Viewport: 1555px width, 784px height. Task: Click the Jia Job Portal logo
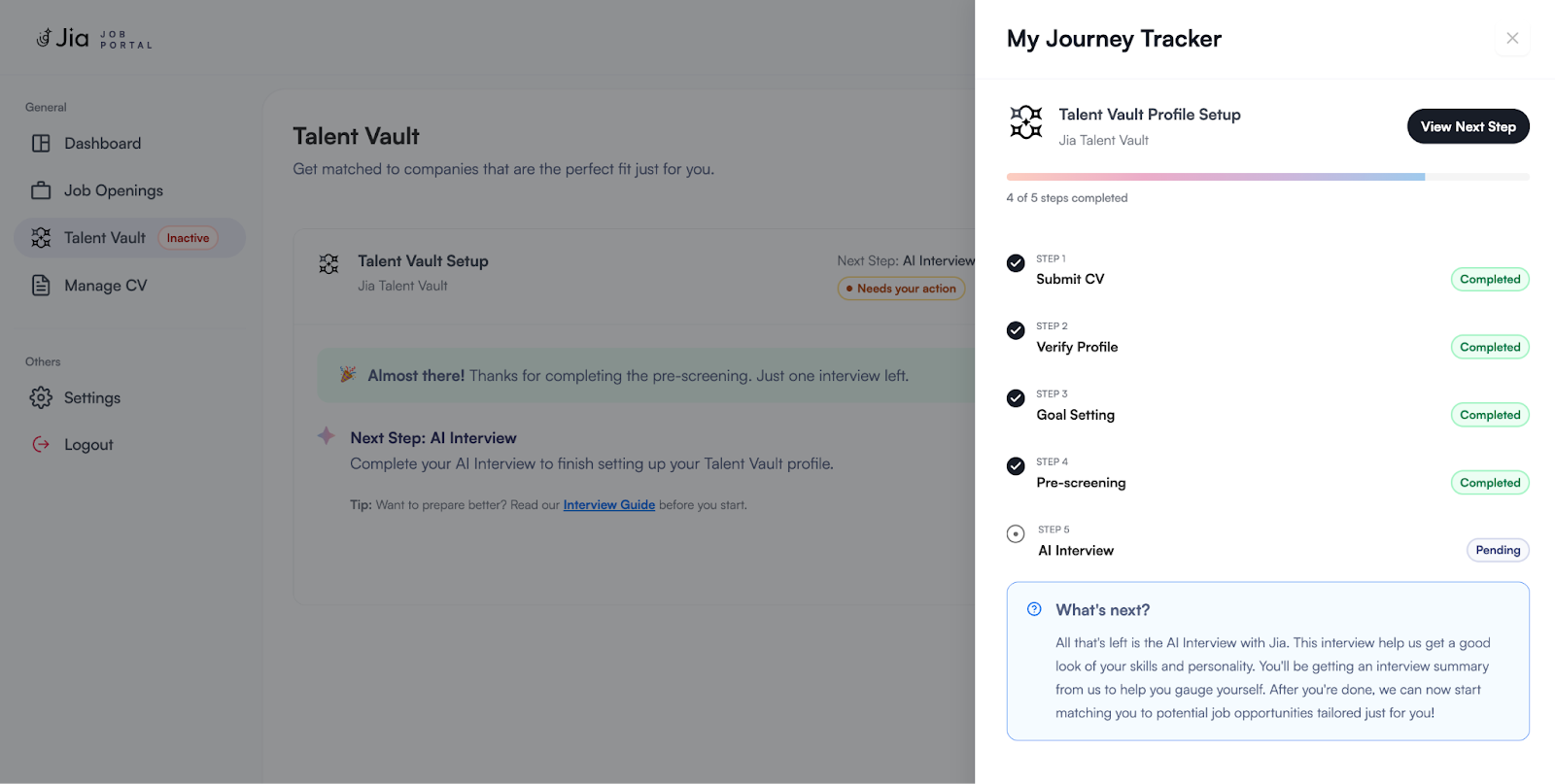(93, 39)
